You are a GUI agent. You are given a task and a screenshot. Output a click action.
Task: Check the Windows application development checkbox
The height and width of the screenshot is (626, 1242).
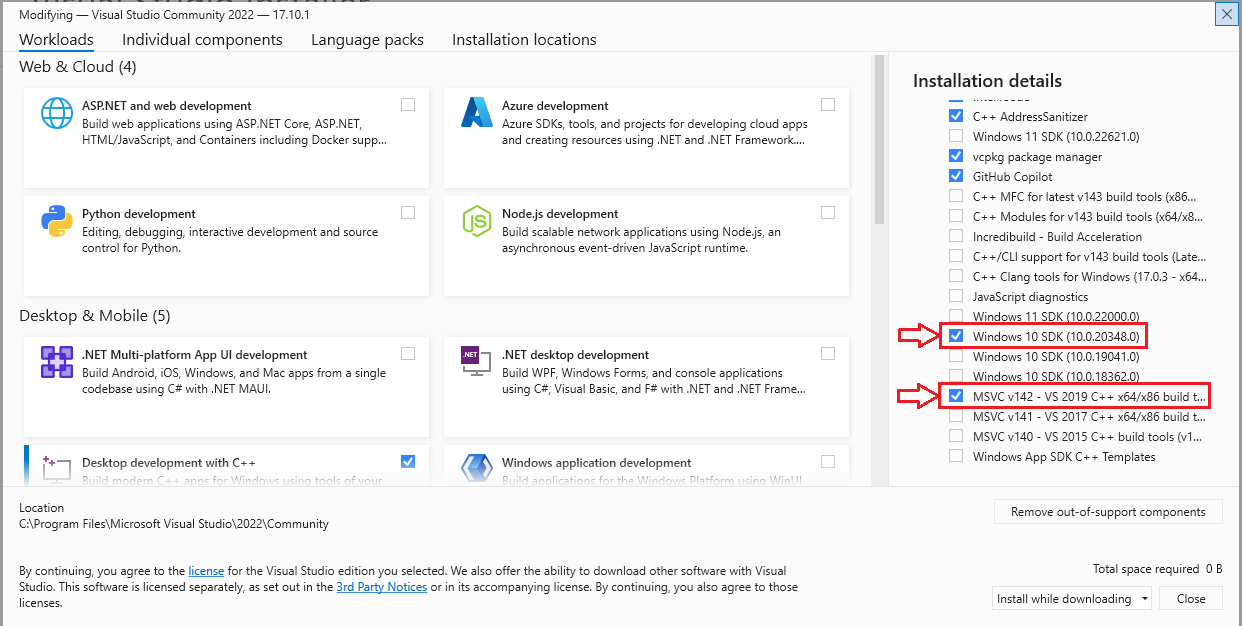pos(828,461)
